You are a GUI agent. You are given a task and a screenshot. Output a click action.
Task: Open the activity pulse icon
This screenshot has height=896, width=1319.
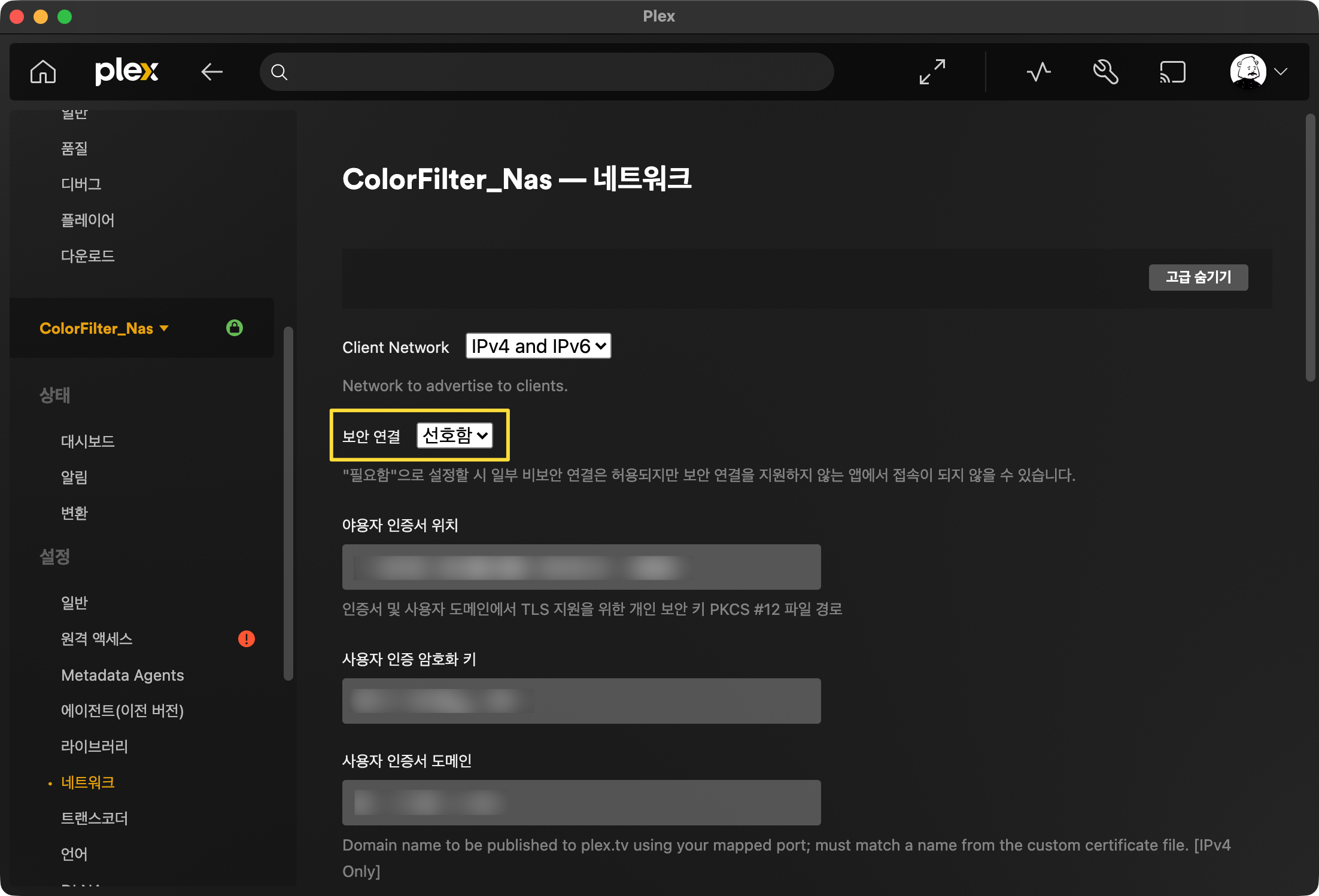[x=1038, y=72]
